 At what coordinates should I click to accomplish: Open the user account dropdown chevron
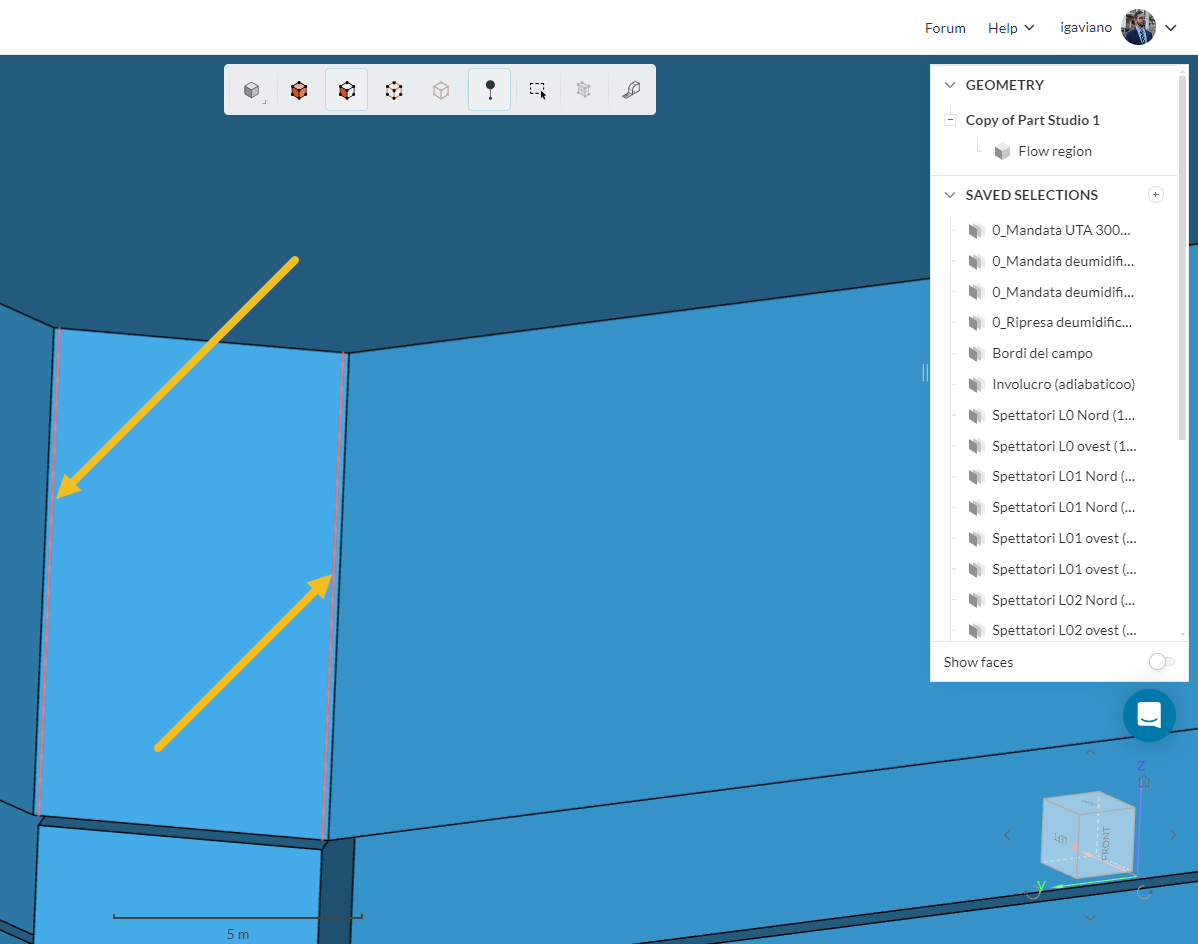tap(1170, 28)
